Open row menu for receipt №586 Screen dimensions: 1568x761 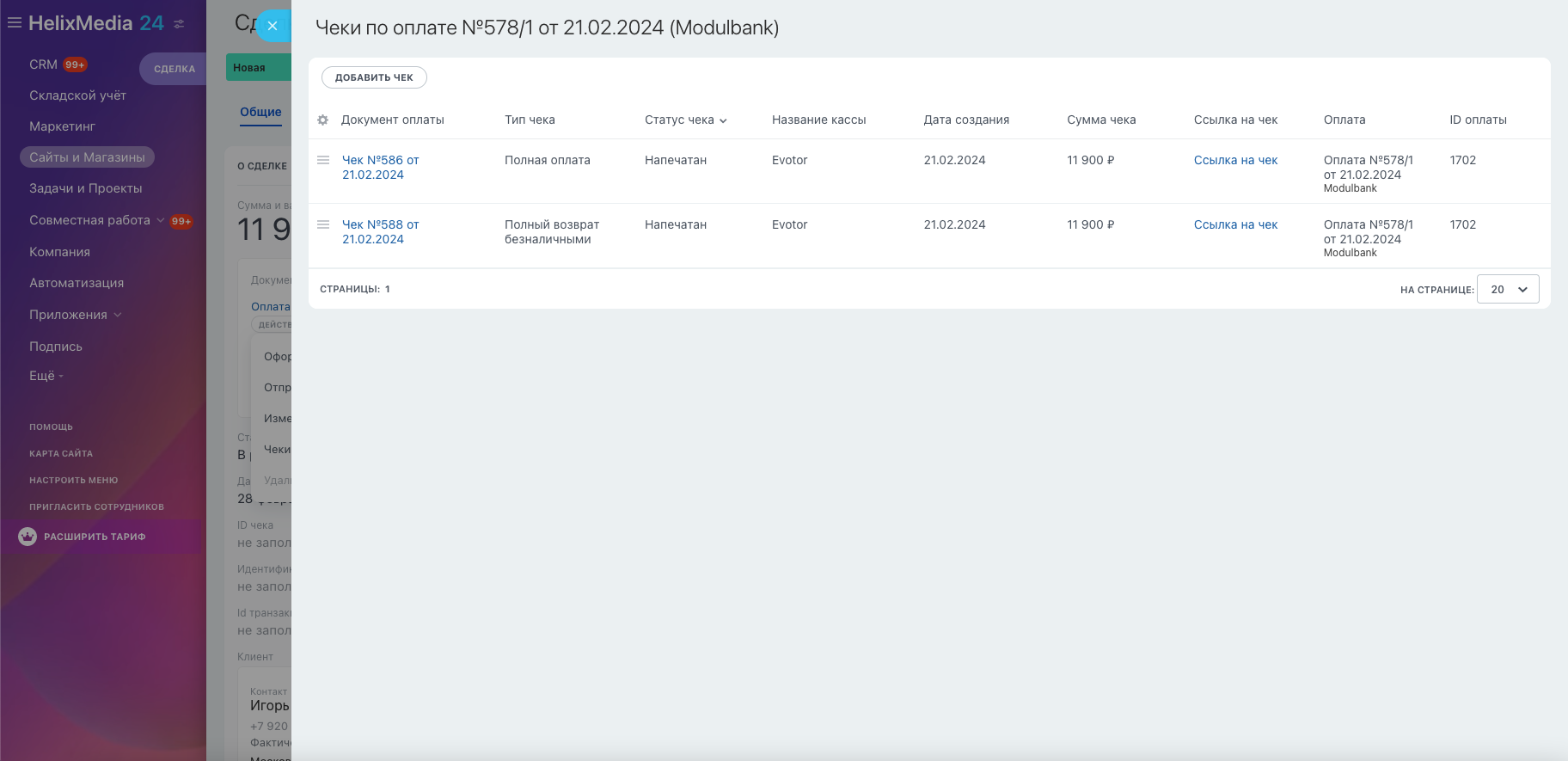(x=323, y=161)
